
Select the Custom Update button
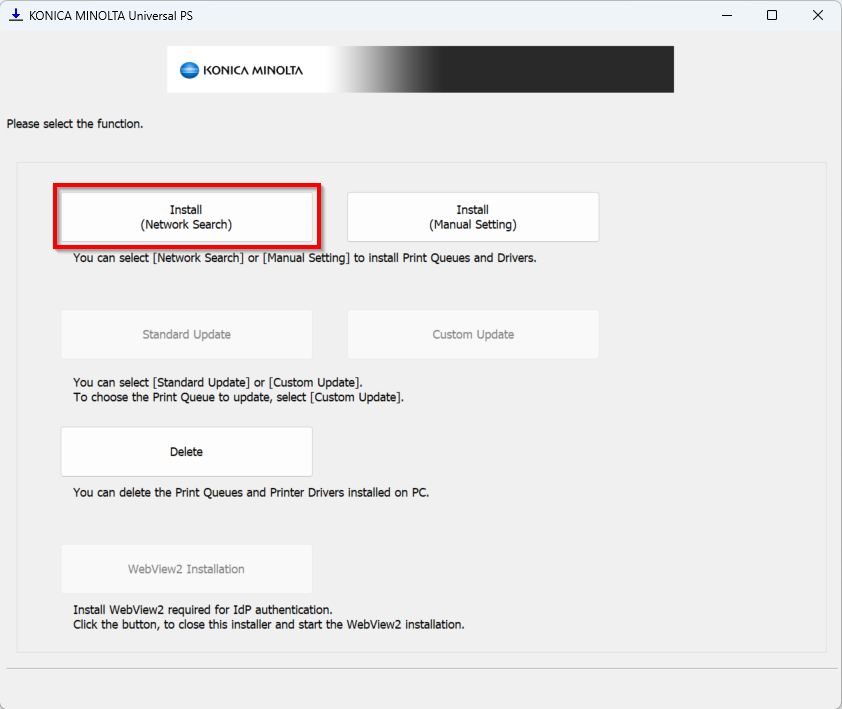472,334
